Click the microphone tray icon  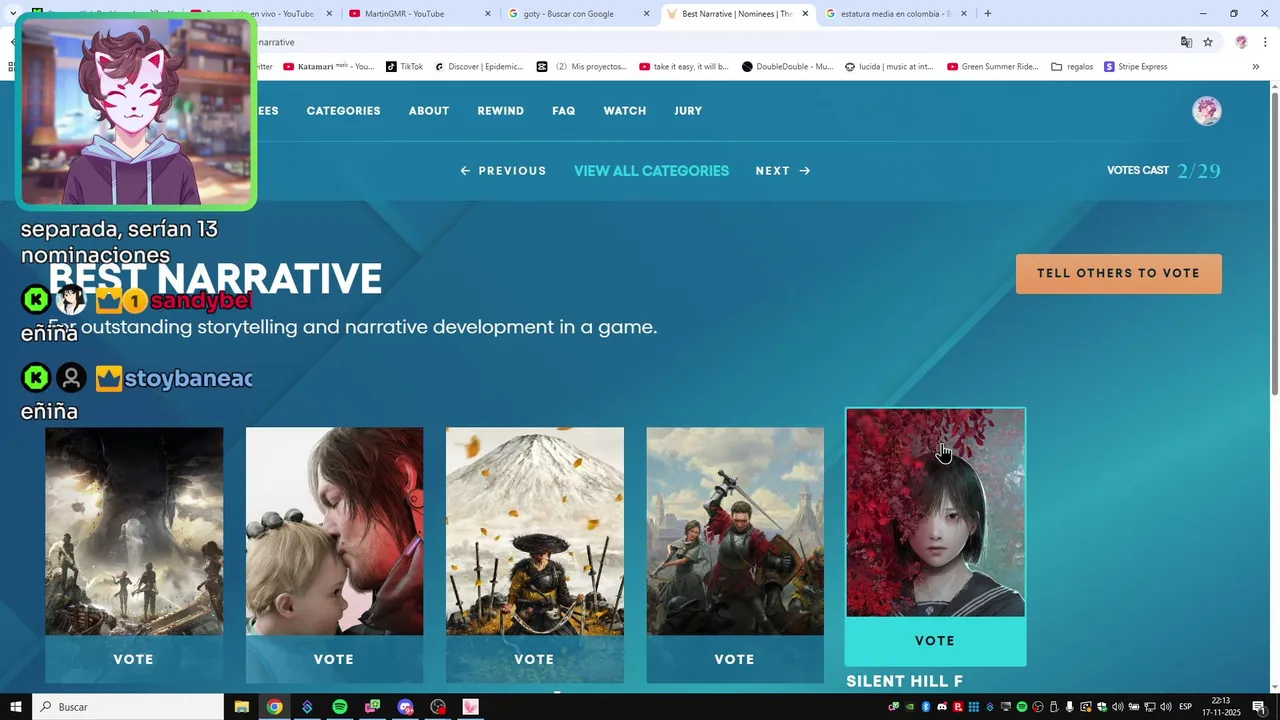(1069, 707)
